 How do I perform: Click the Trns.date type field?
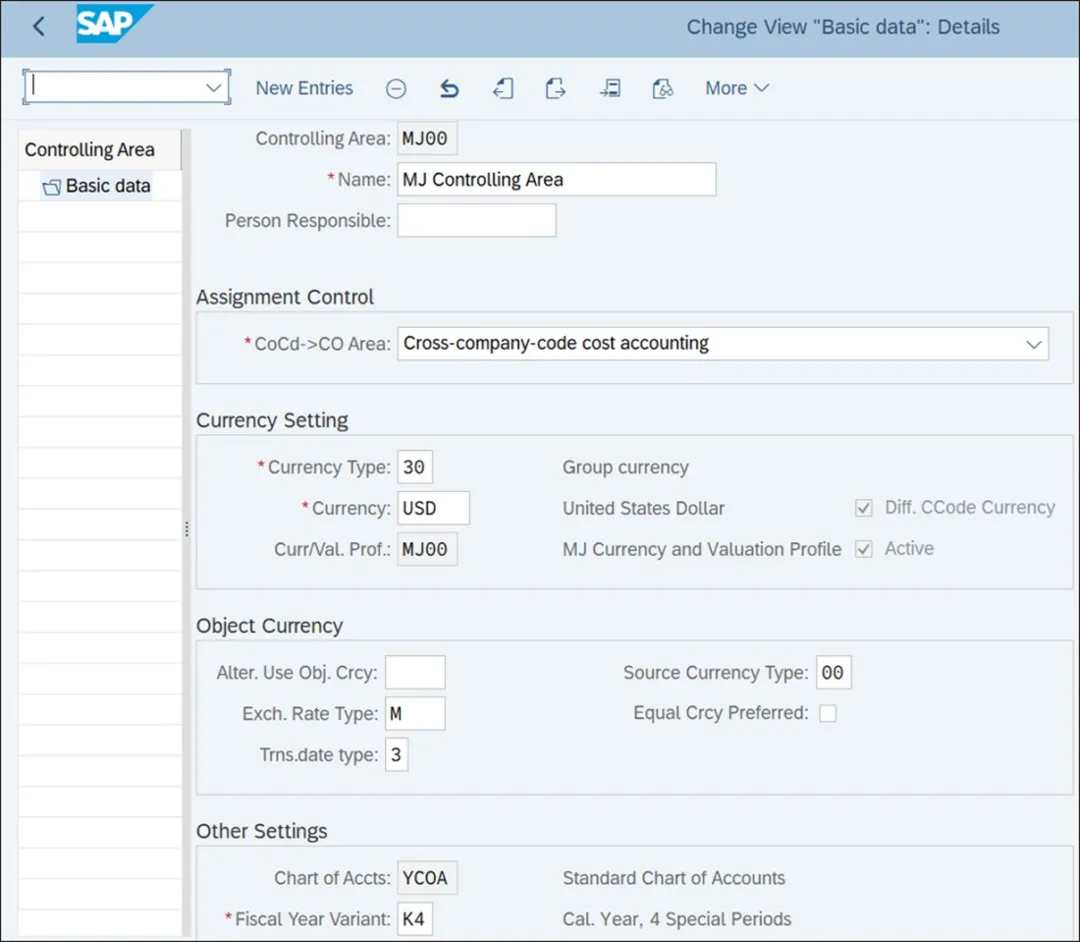tap(396, 755)
